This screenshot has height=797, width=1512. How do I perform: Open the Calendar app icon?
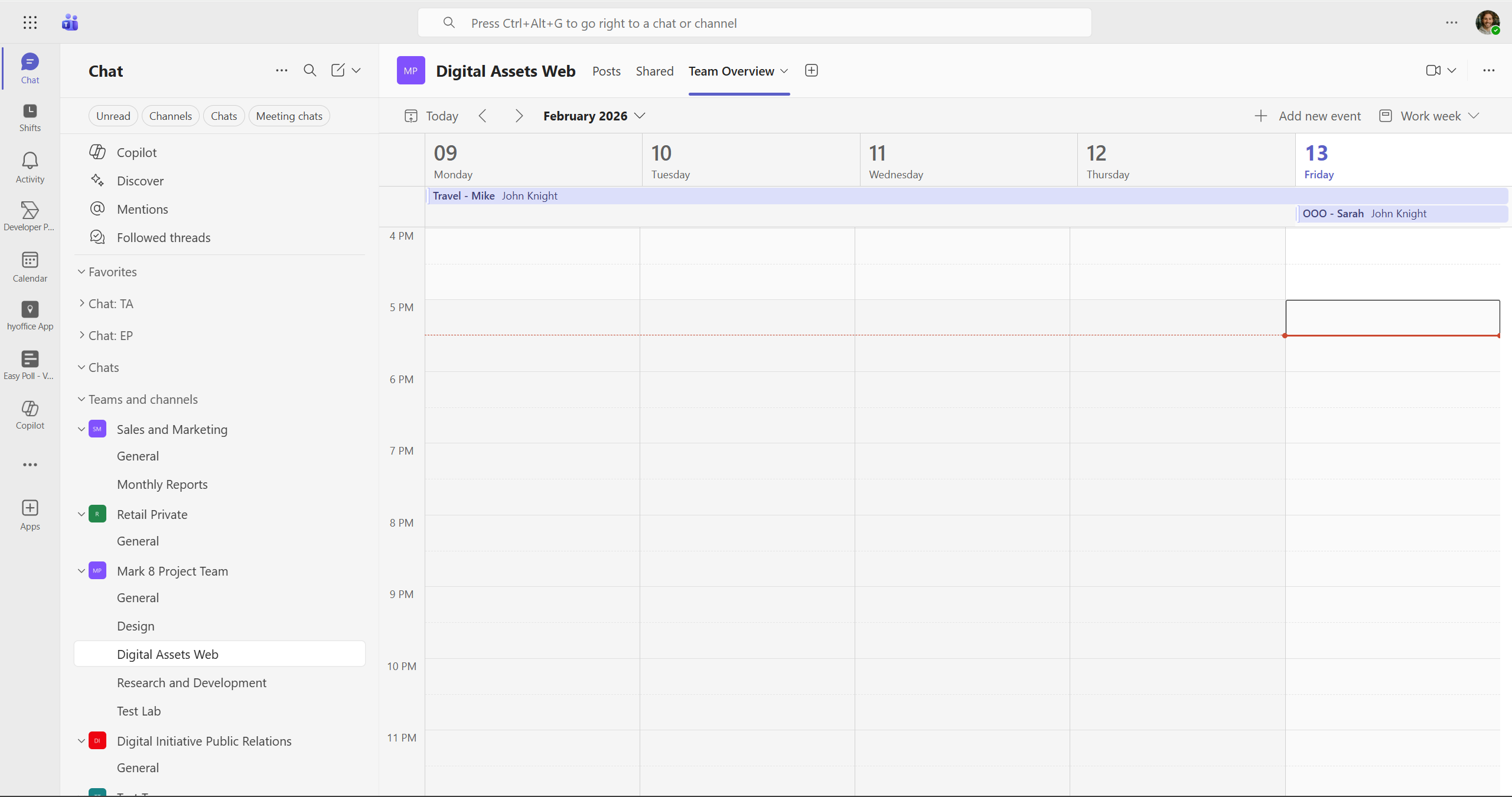pyautogui.click(x=29, y=266)
